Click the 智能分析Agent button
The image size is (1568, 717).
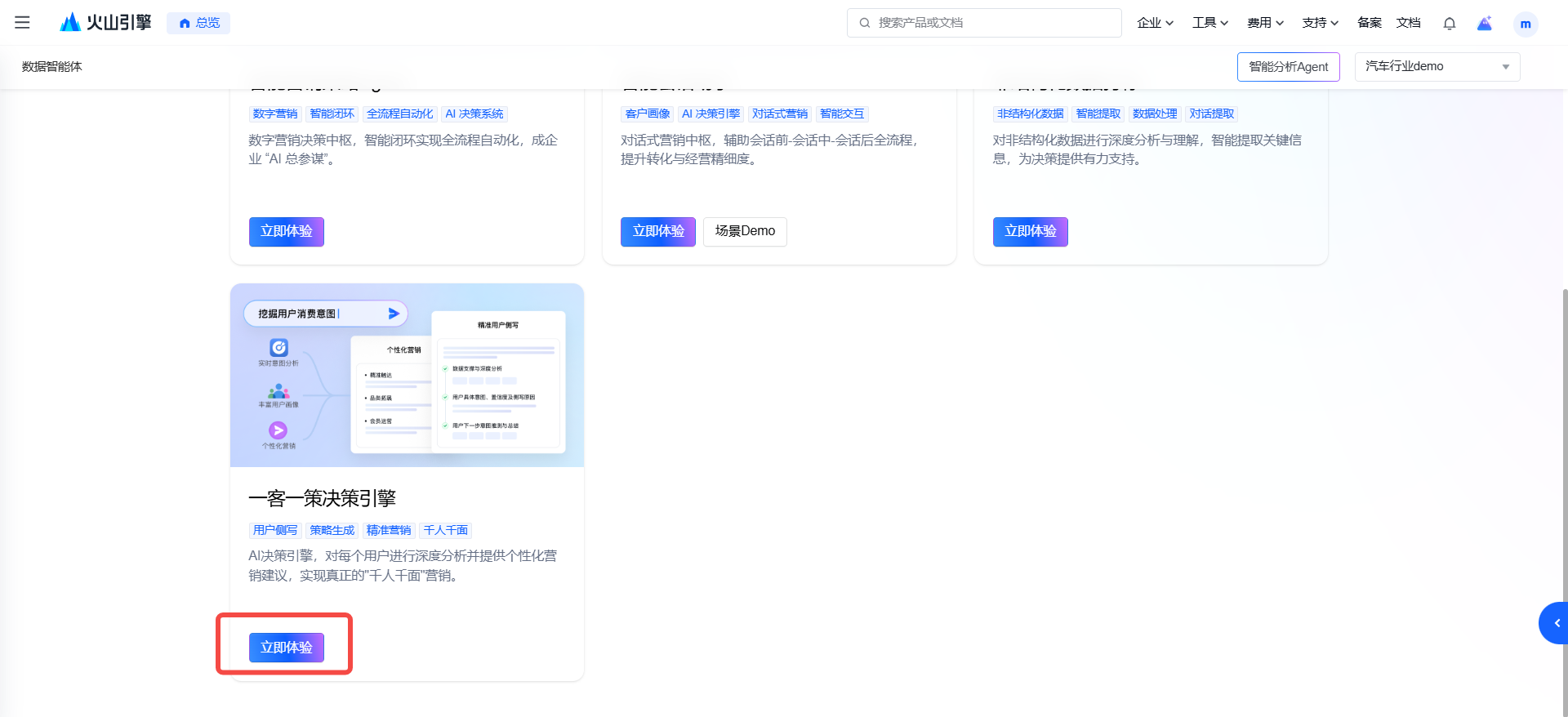point(1288,67)
